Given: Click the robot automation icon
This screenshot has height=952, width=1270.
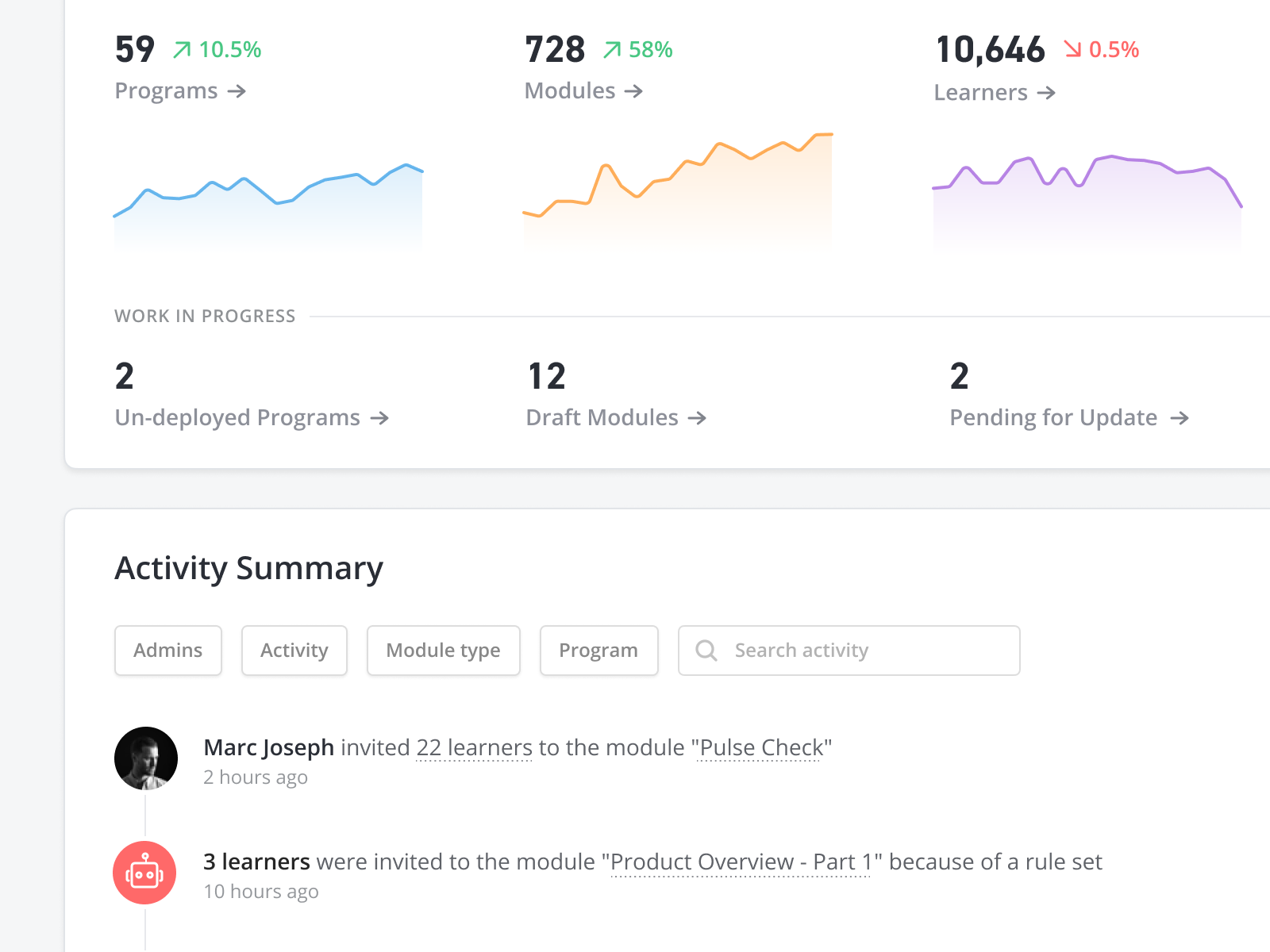Looking at the screenshot, I should click(145, 873).
